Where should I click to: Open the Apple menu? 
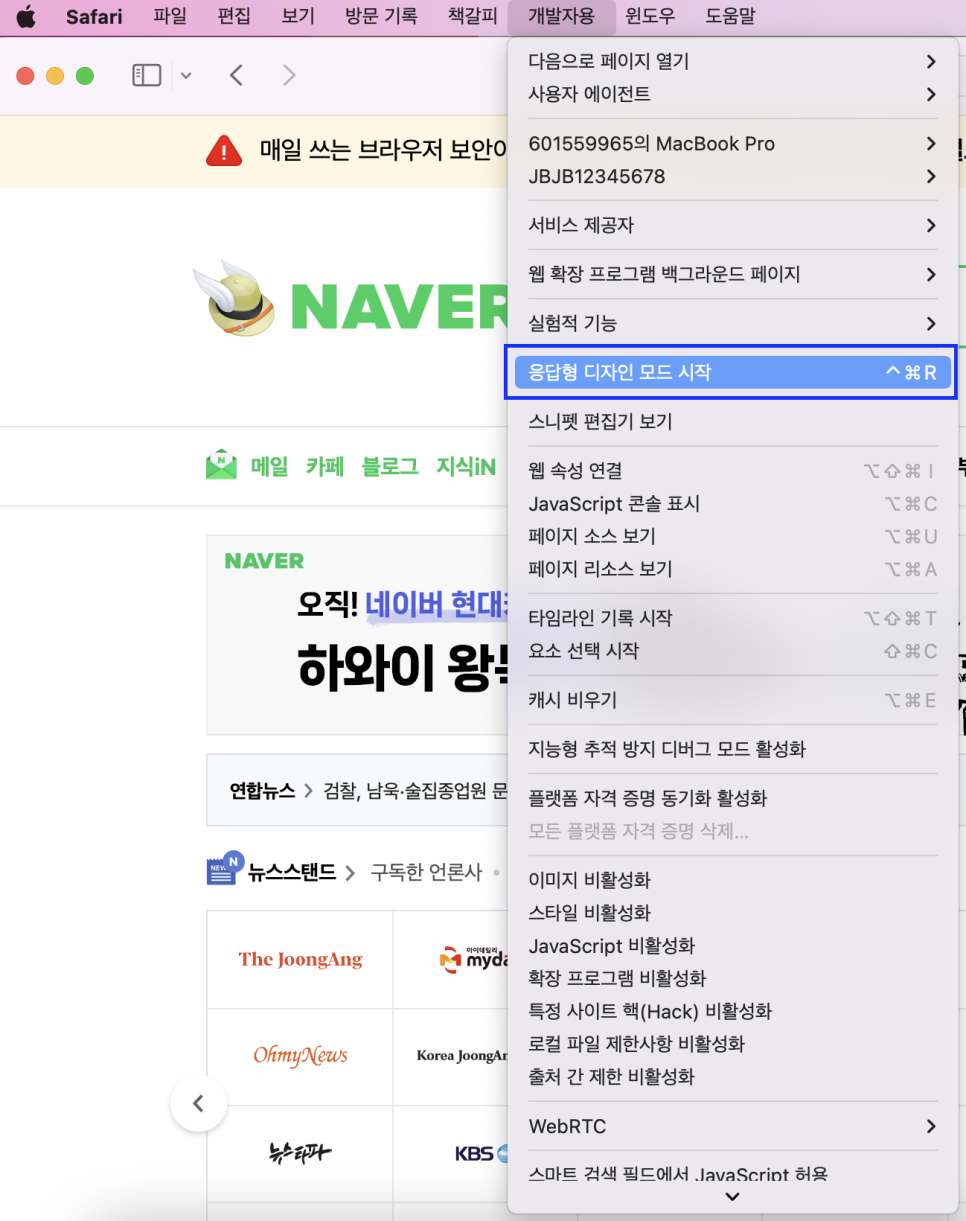(25, 16)
